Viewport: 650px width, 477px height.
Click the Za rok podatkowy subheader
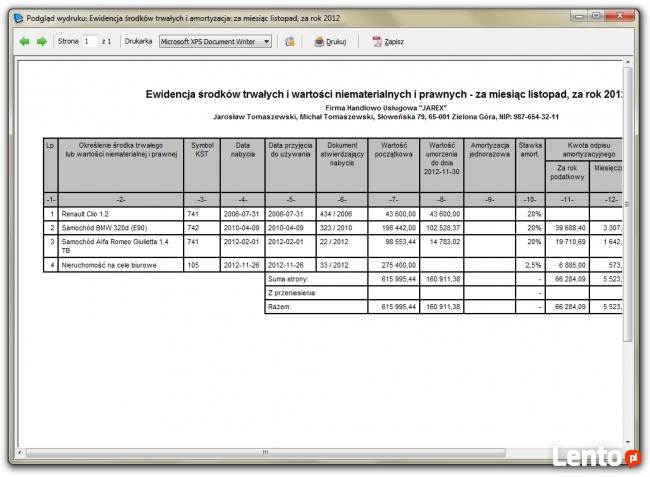tap(568, 177)
